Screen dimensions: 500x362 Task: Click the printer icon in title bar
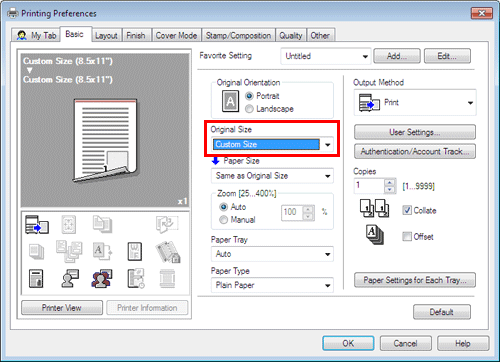pyautogui.click(x=13, y=13)
